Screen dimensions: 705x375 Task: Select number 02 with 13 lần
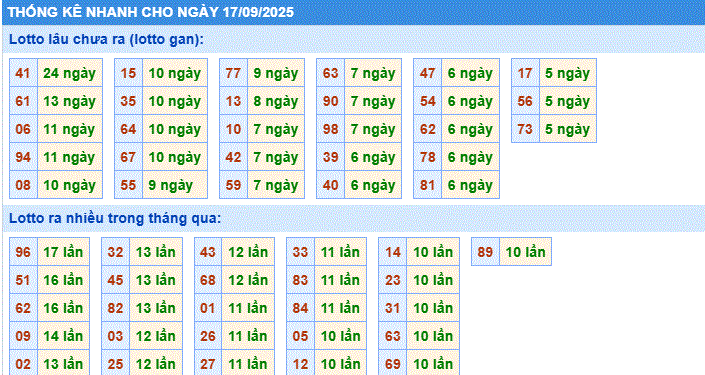23,362
